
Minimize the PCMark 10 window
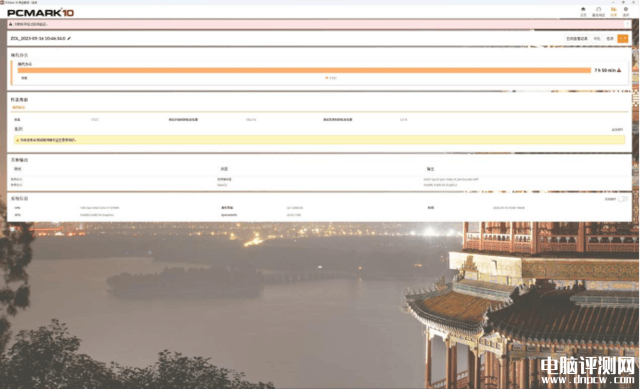(612, 2)
